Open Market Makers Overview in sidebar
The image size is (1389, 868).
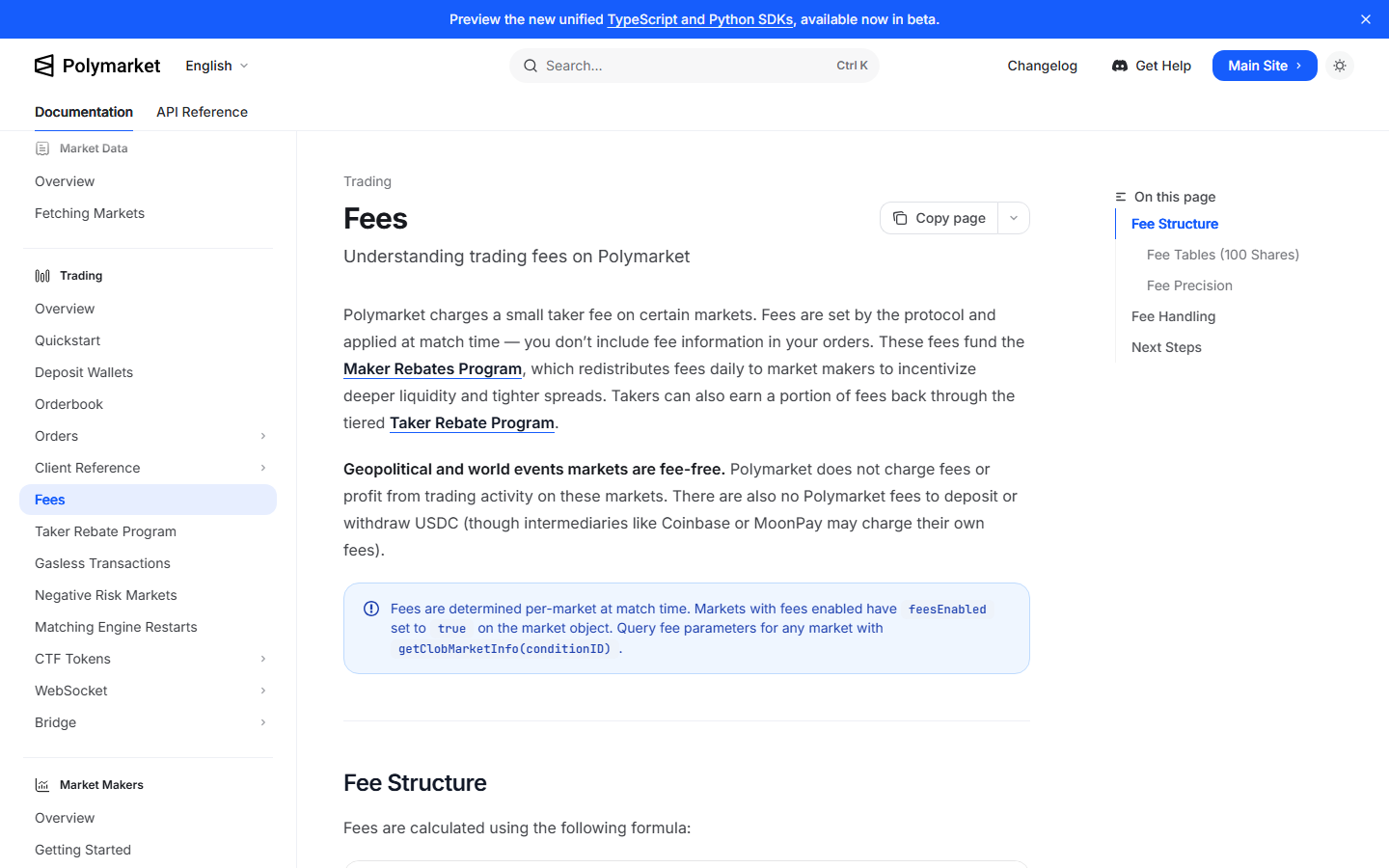coord(65,818)
